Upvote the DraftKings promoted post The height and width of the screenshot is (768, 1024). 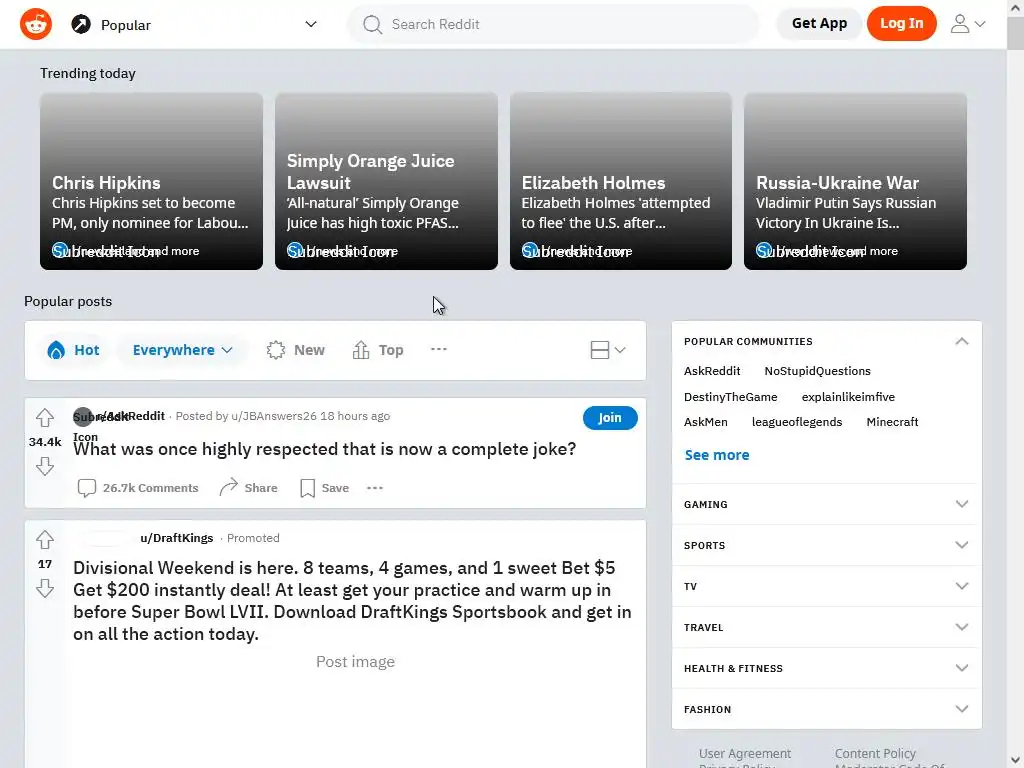tap(44, 540)
